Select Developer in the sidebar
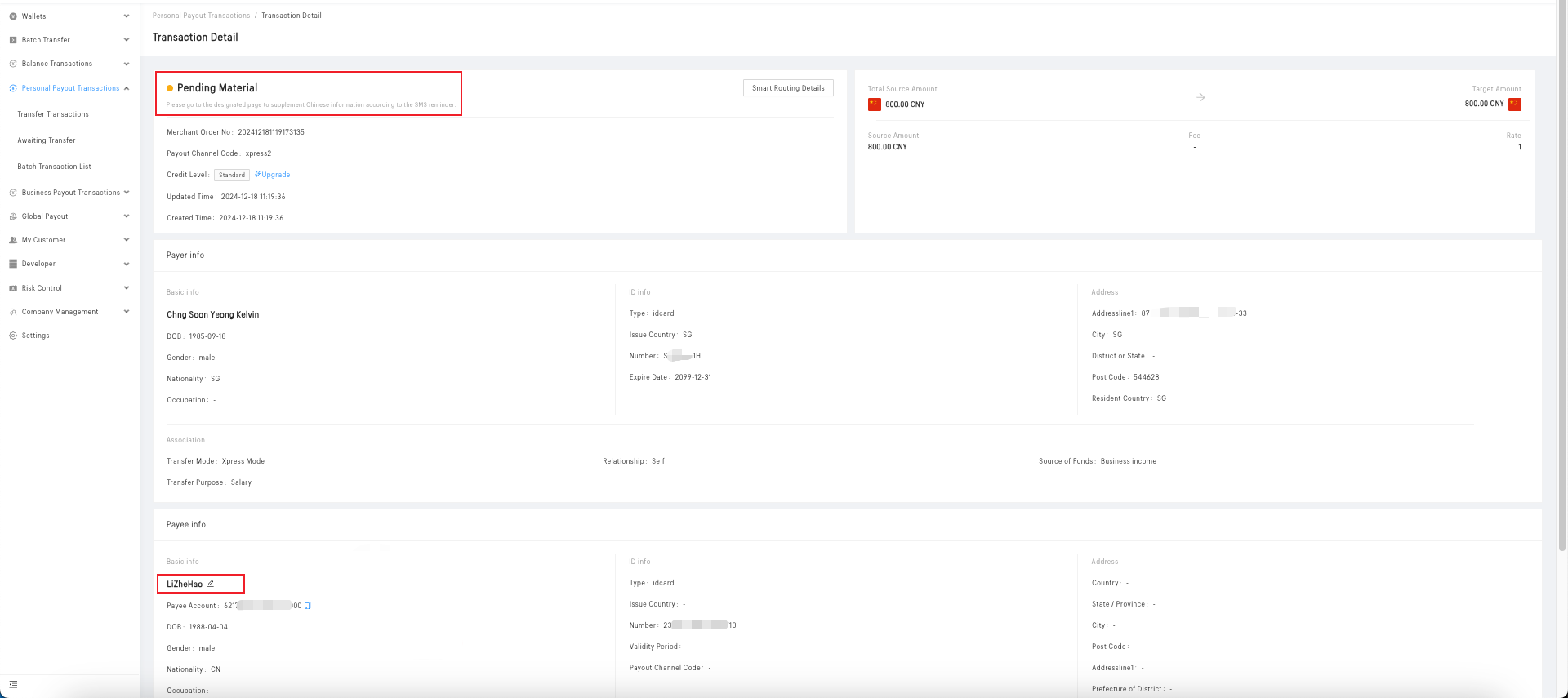The image size is (1568, 698). 39,264
